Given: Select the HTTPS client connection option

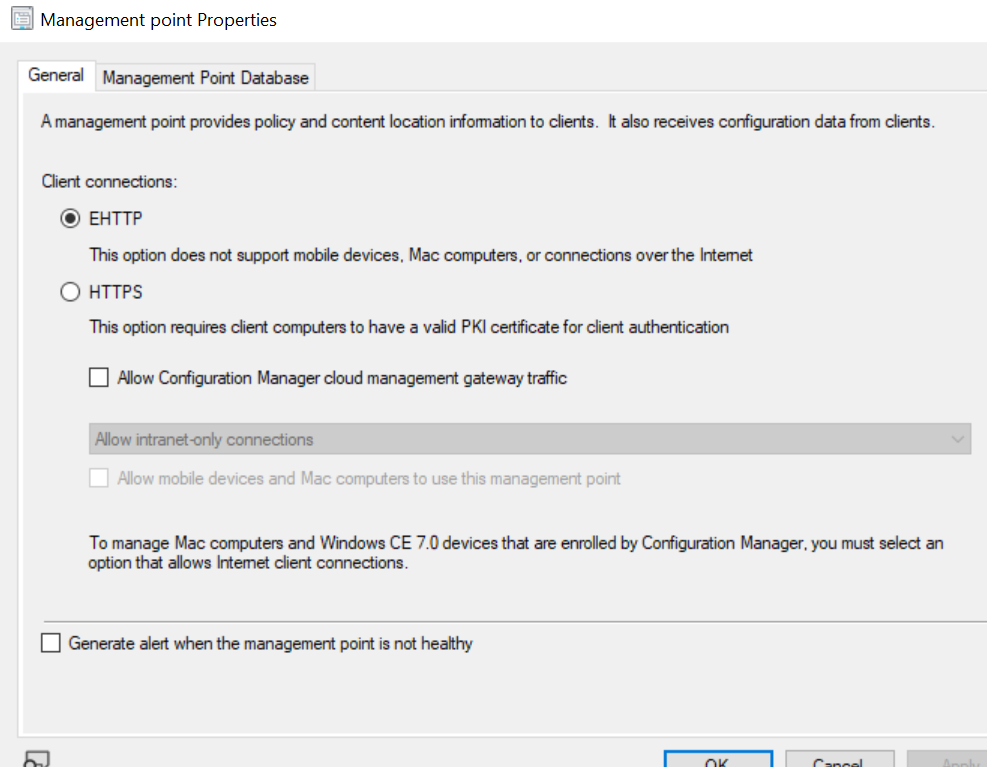Looking at the screenshot, I should tap(69, 291).
